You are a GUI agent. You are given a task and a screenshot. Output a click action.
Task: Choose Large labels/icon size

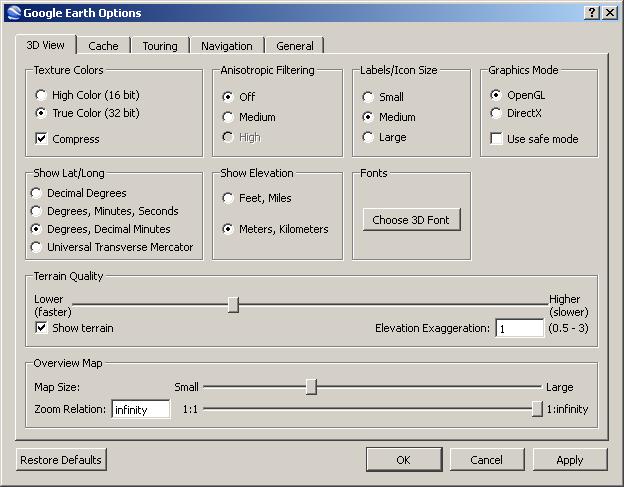point(384,137)
